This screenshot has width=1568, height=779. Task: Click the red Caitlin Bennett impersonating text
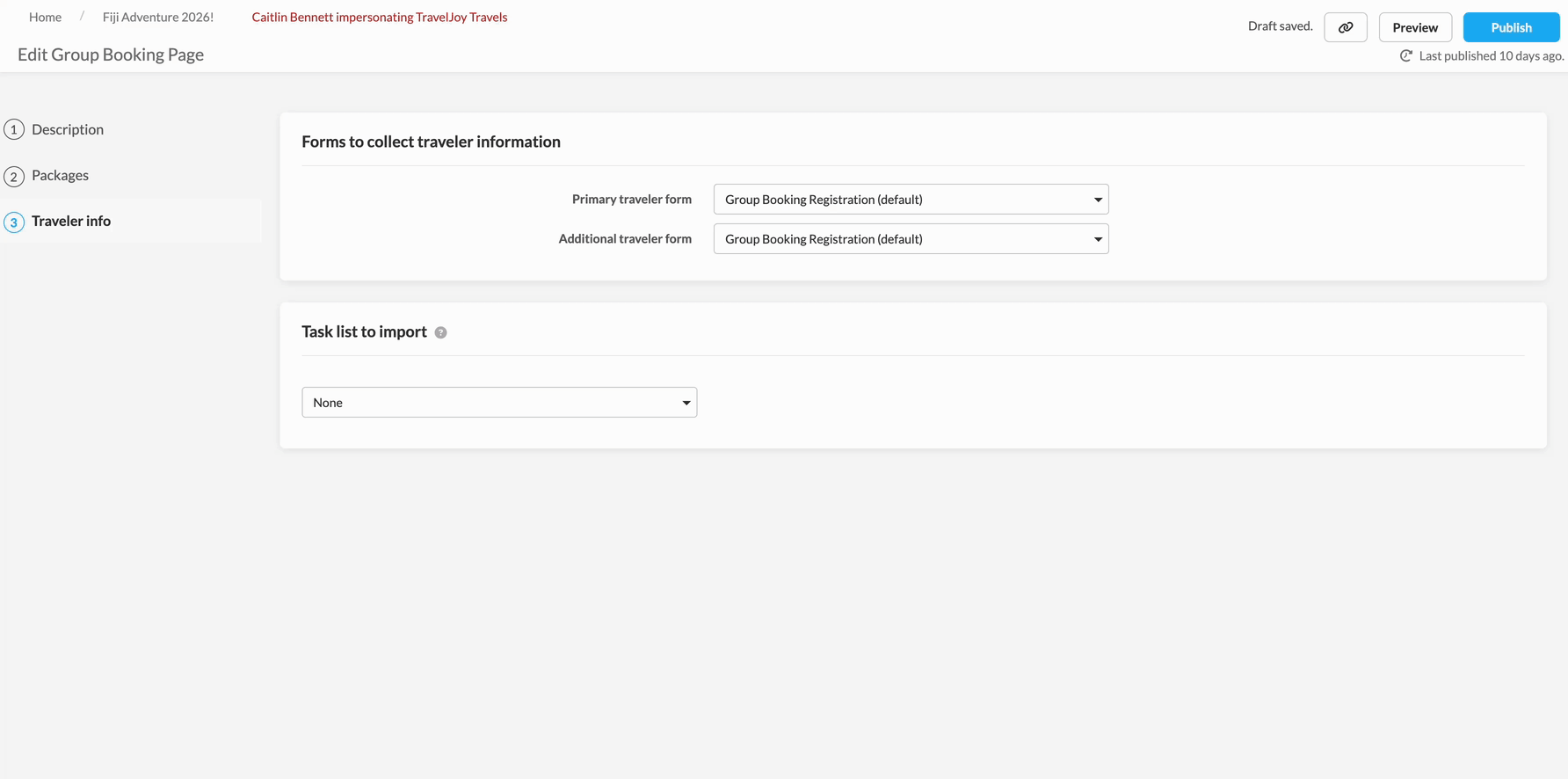(379, 17)
